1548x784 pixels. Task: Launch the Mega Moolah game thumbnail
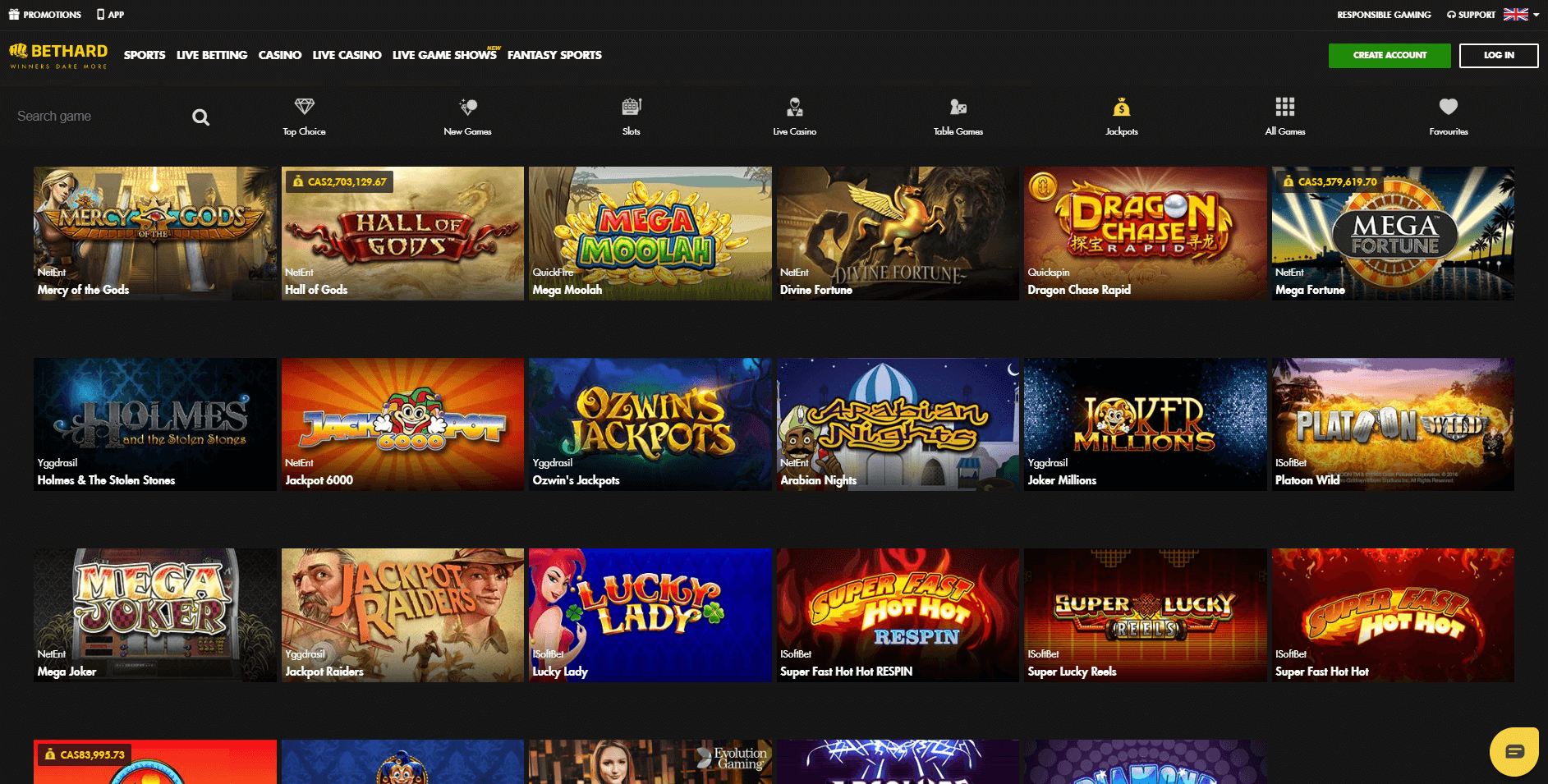point(650,233)
